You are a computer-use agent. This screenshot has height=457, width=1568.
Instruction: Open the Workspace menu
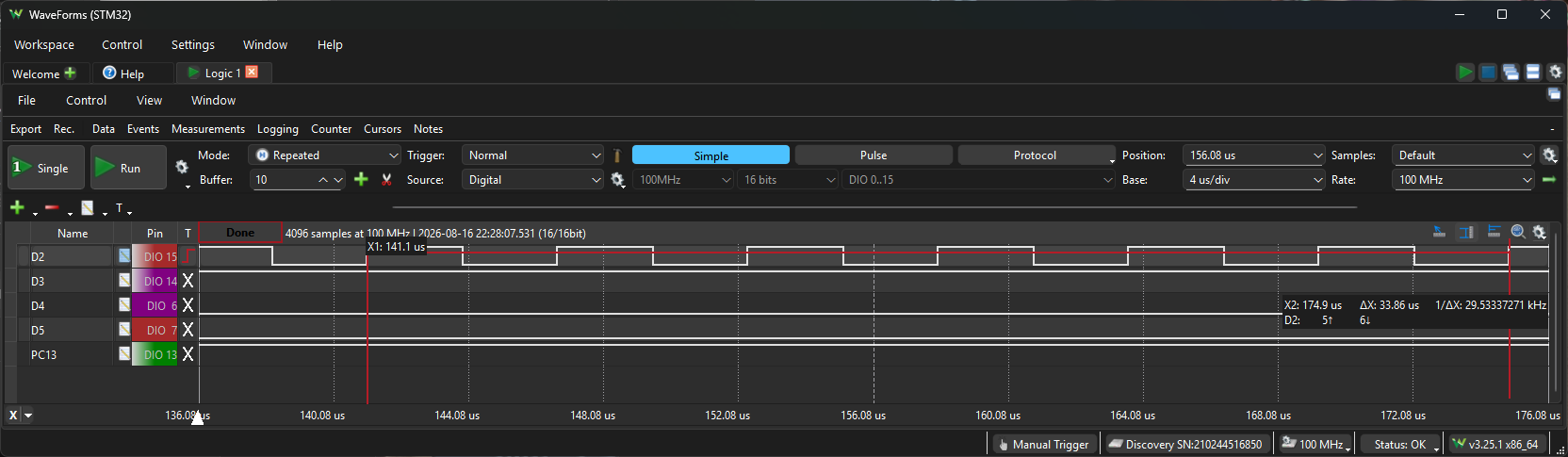tap(44, 44)
